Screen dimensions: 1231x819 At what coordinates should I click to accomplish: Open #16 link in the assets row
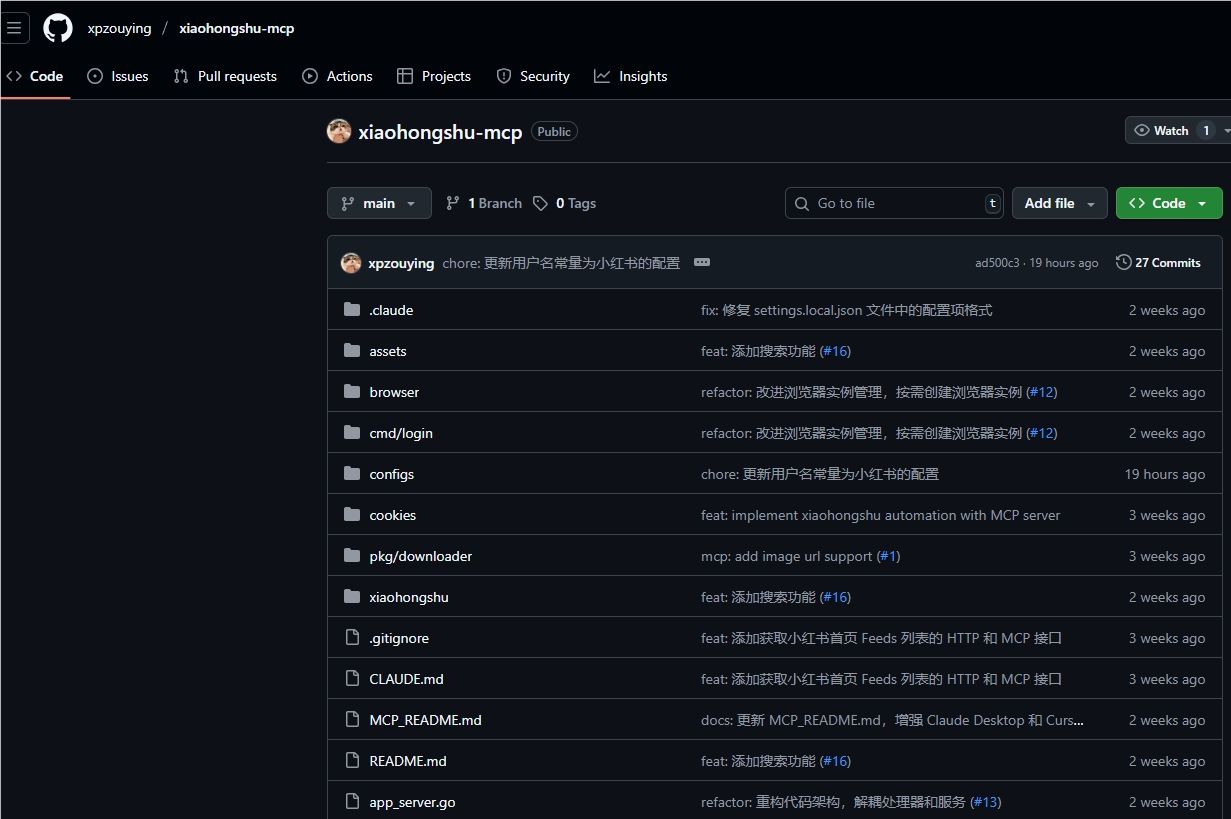835,351
